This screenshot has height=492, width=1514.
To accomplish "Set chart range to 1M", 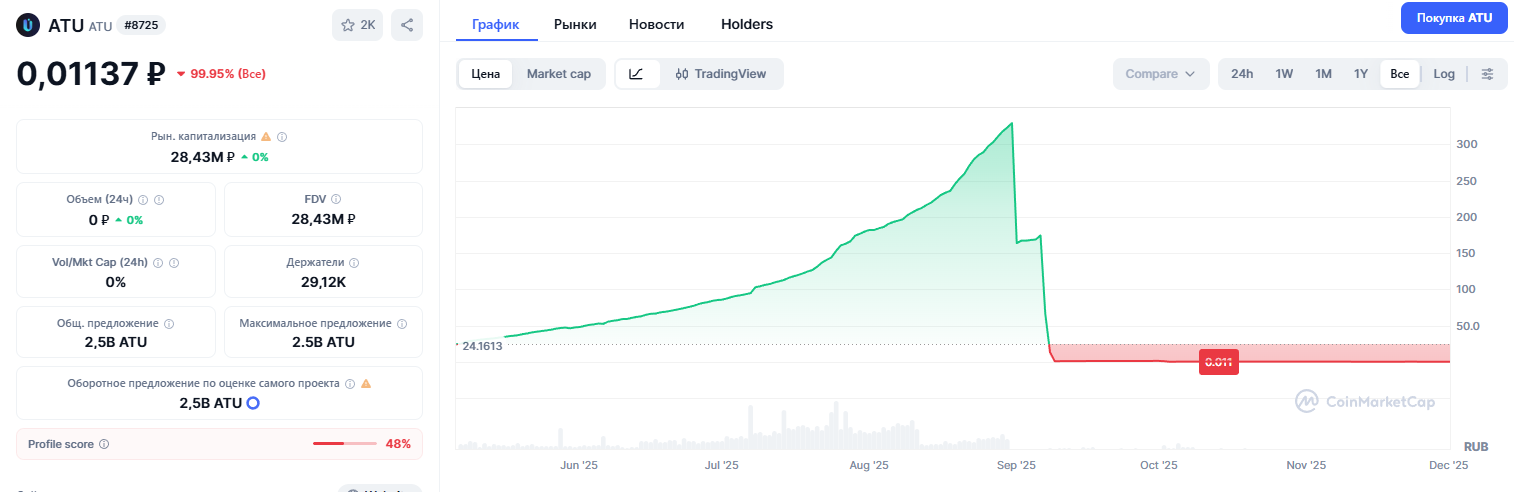I will click(x=1323, y=74).
